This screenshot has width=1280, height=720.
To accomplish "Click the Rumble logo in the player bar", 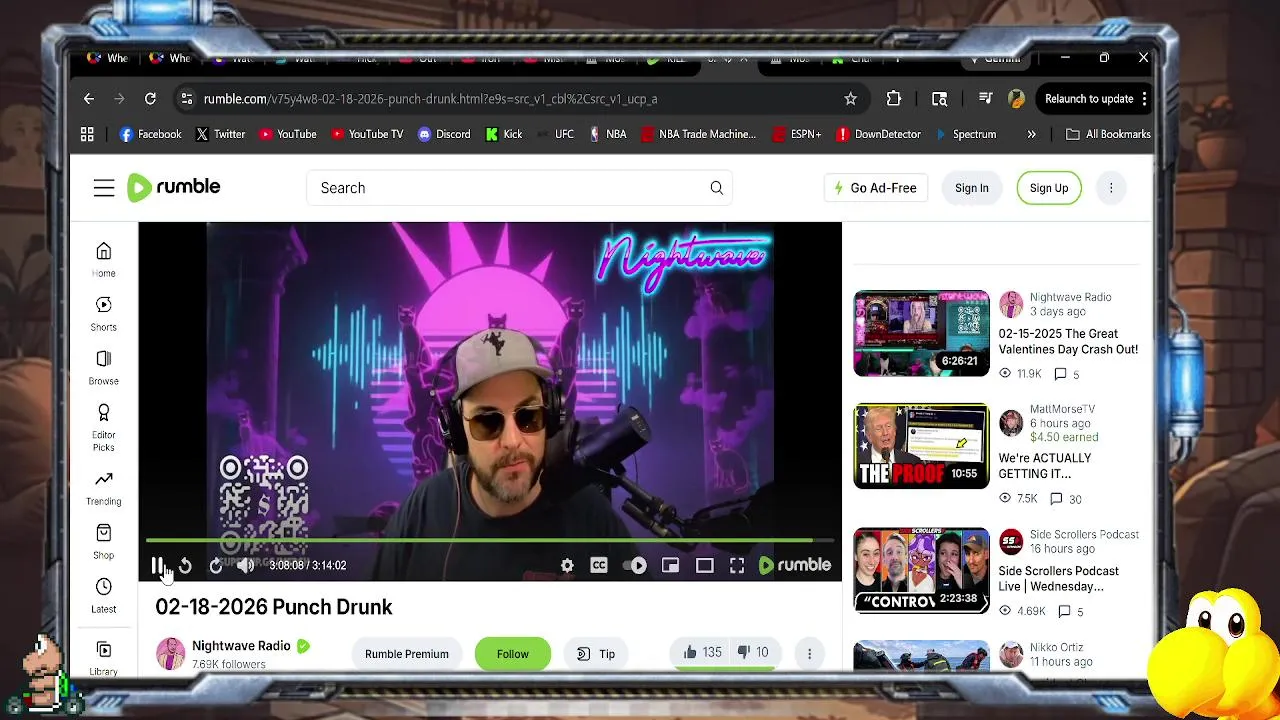I will [795, 565].
